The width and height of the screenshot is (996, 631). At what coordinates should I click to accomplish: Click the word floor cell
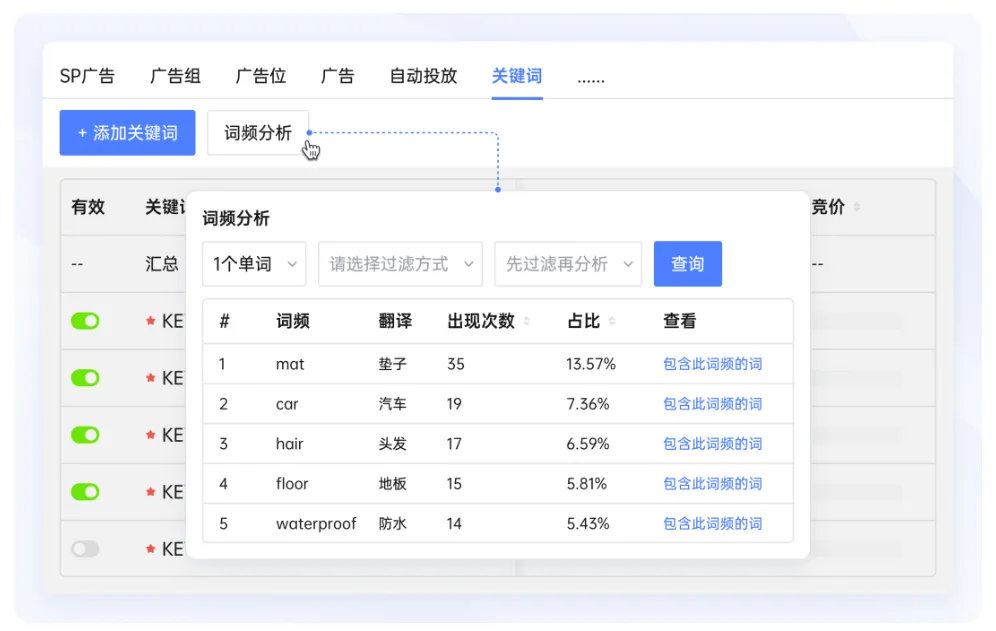coord(292,484)
